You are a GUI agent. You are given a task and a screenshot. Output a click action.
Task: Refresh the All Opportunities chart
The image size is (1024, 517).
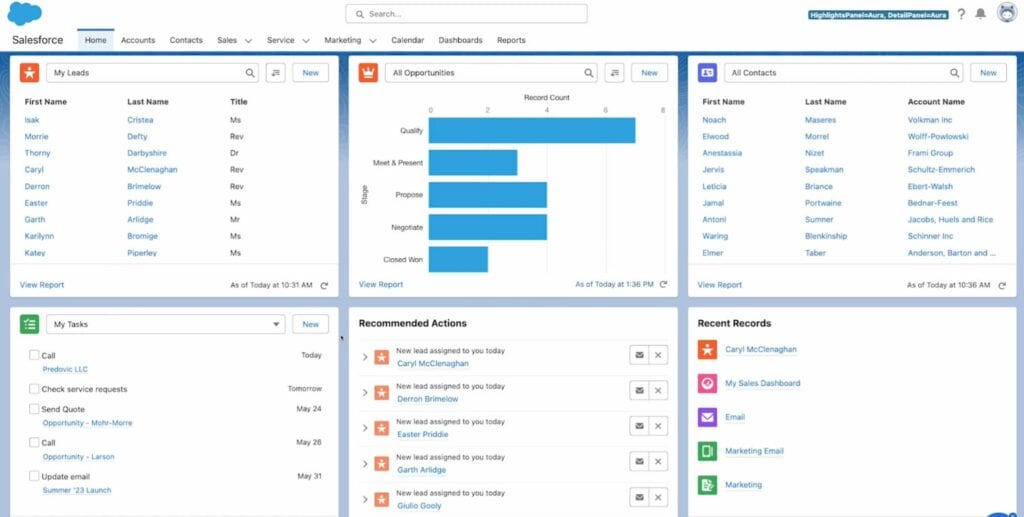664,285
